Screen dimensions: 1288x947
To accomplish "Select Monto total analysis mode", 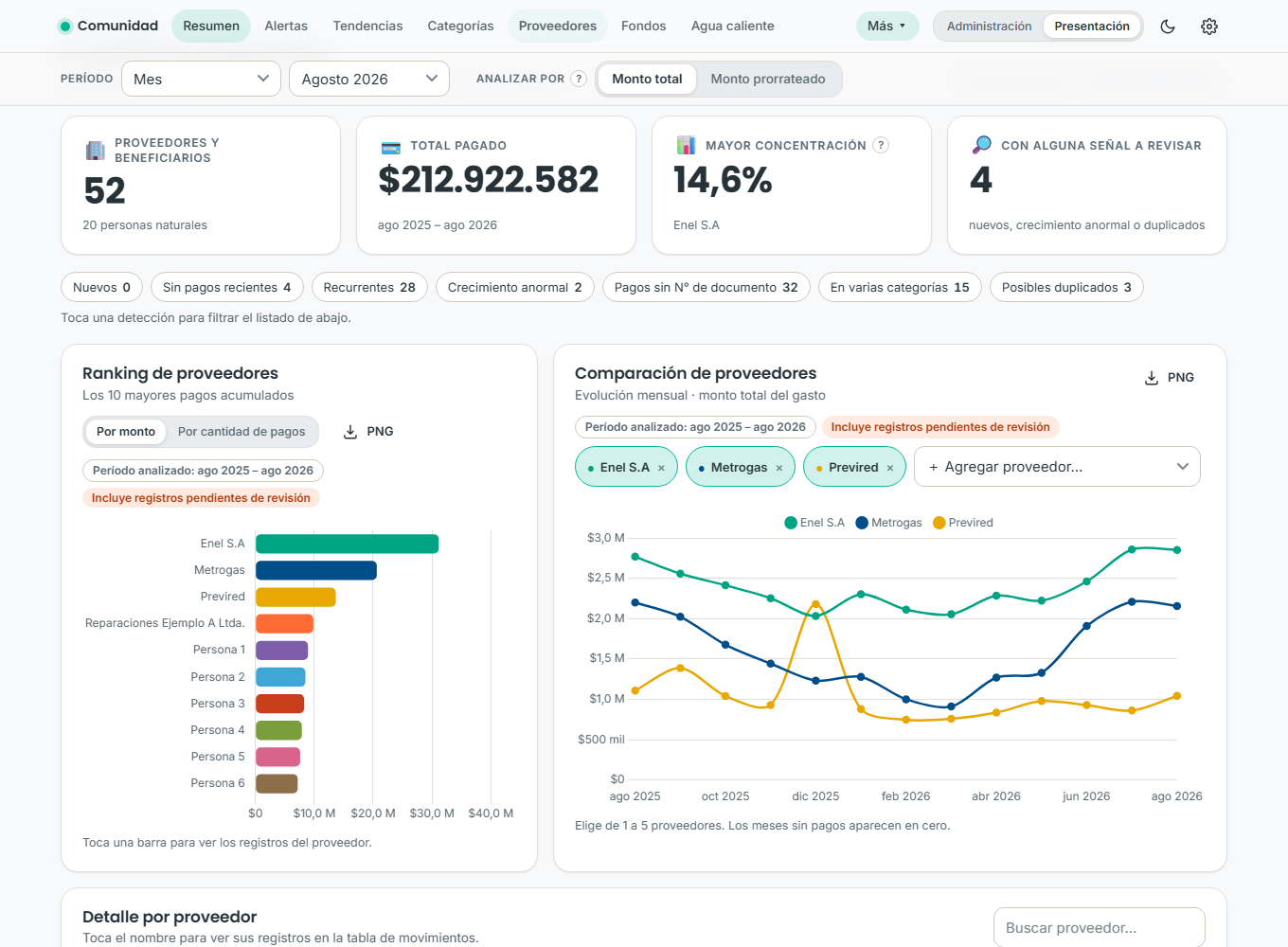I will pos(647,80).
